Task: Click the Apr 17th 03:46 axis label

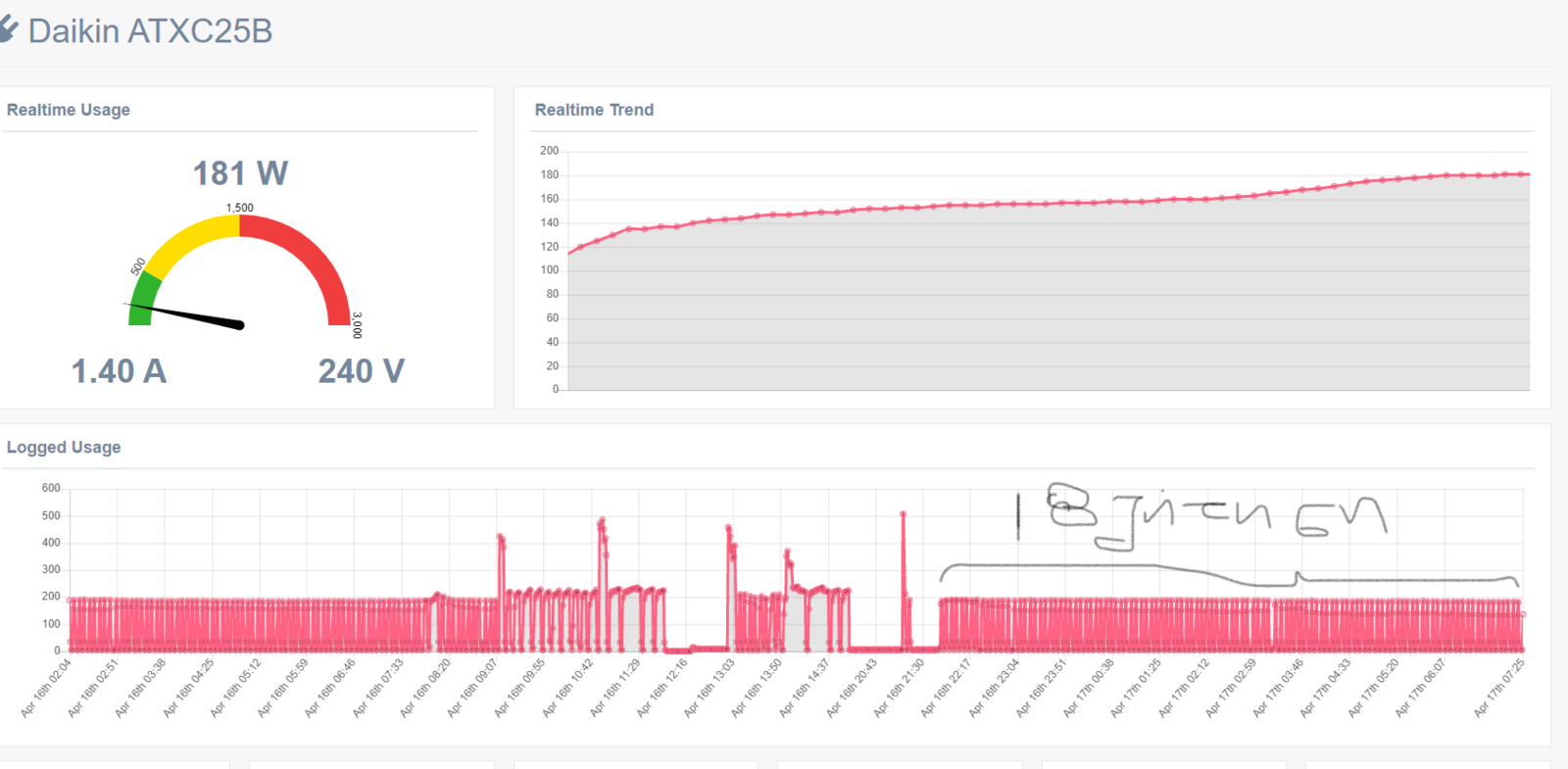Action: point(1278,689)
